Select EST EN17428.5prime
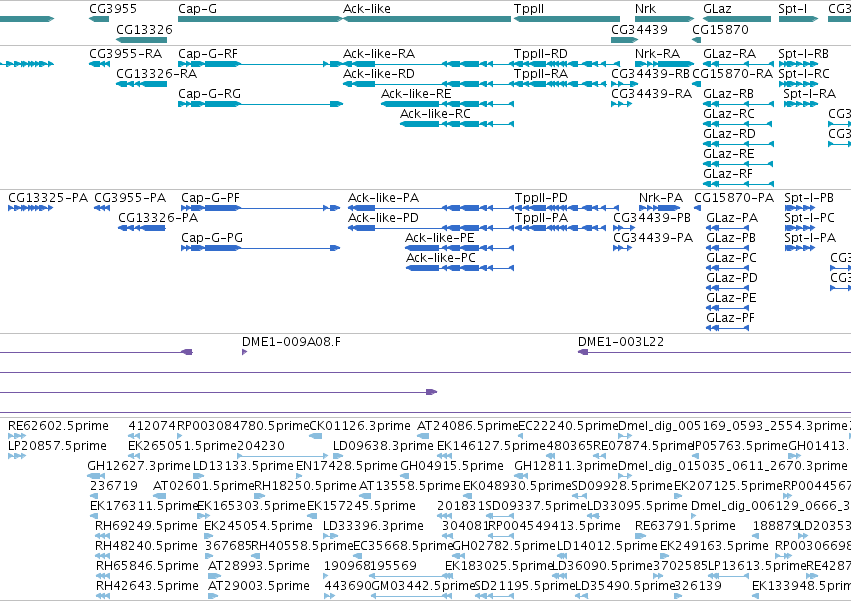Viewport: 851px width, 601px height. point(347,466)
